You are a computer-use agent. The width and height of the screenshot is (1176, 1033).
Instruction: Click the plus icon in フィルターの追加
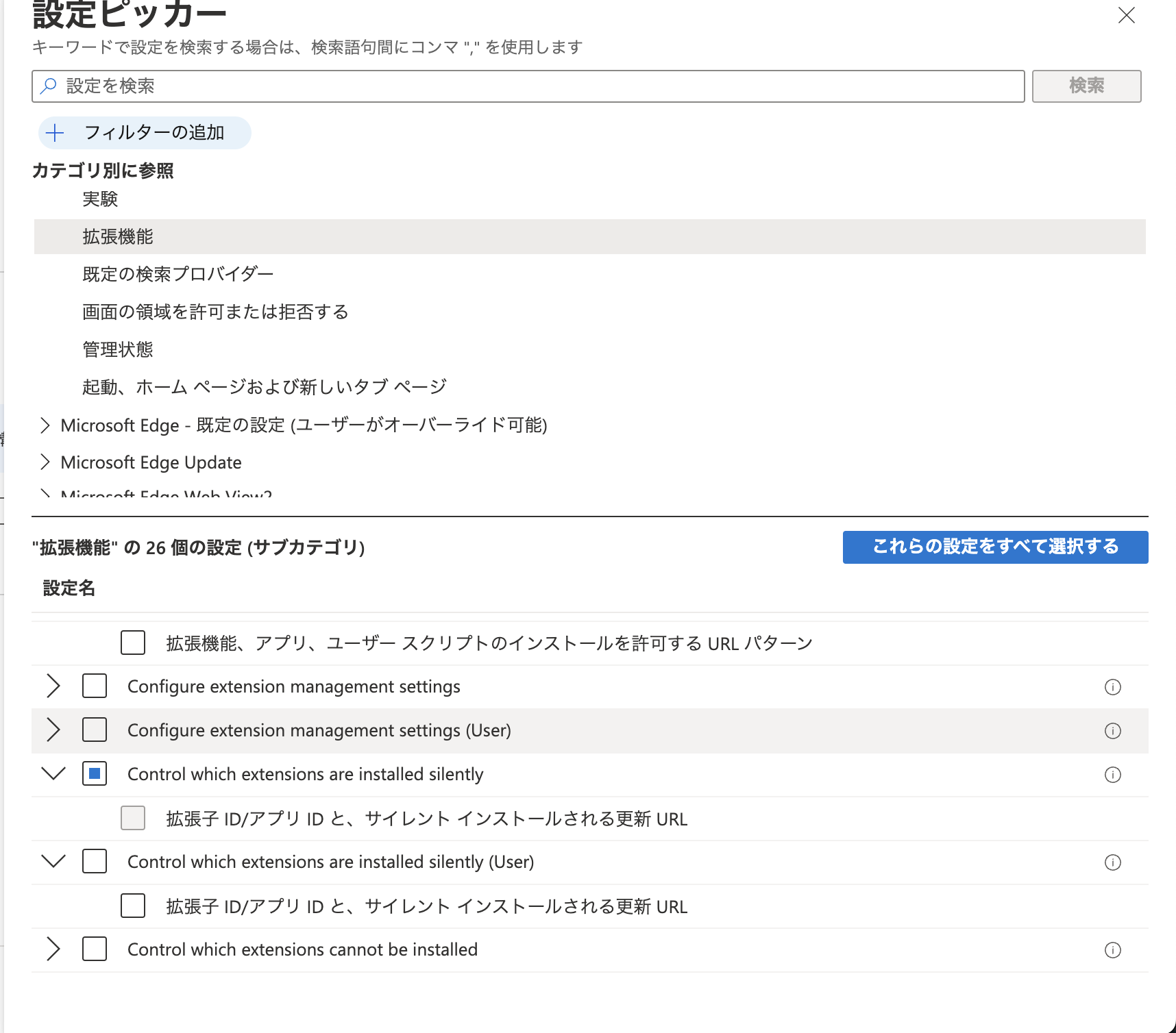click(x=55, y=133)
